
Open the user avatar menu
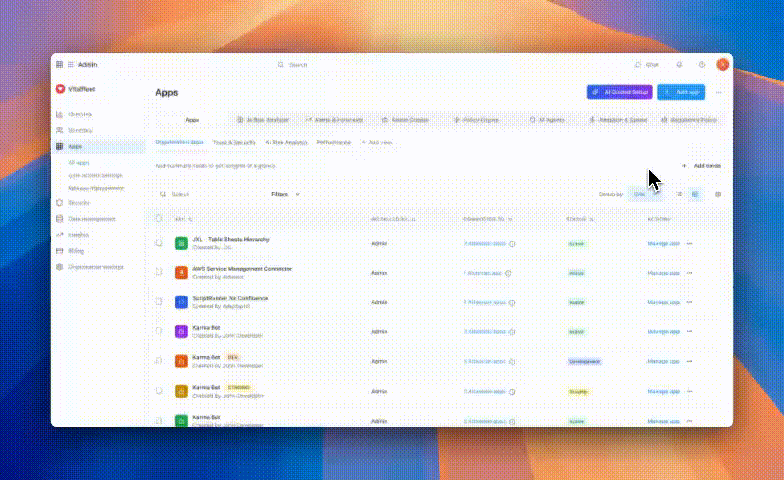(722, 64)
